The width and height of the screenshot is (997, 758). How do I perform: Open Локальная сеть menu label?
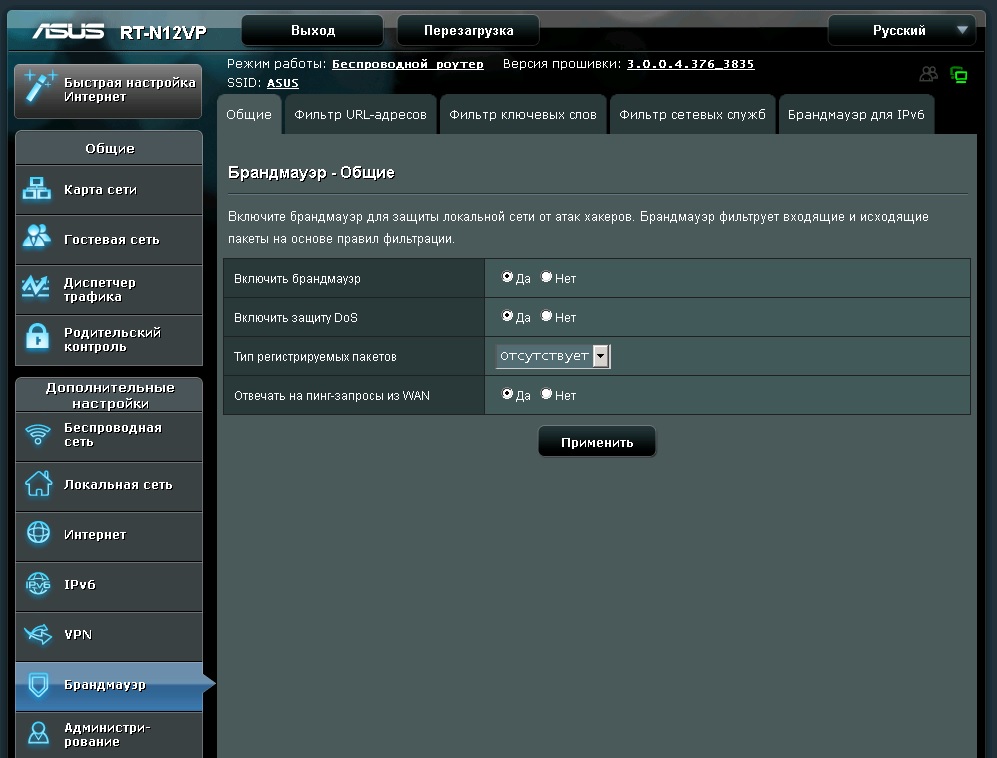click(x=118, y=485)
